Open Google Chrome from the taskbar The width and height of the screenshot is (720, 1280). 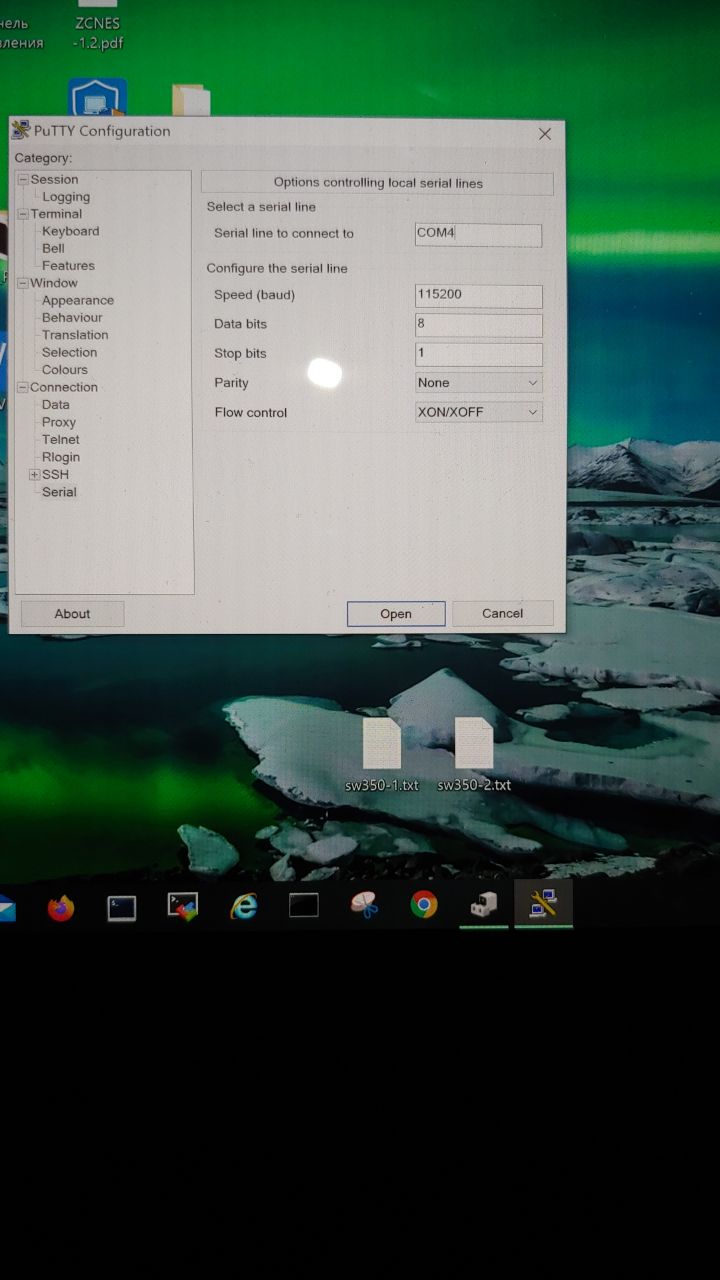(x=424, y=906)
